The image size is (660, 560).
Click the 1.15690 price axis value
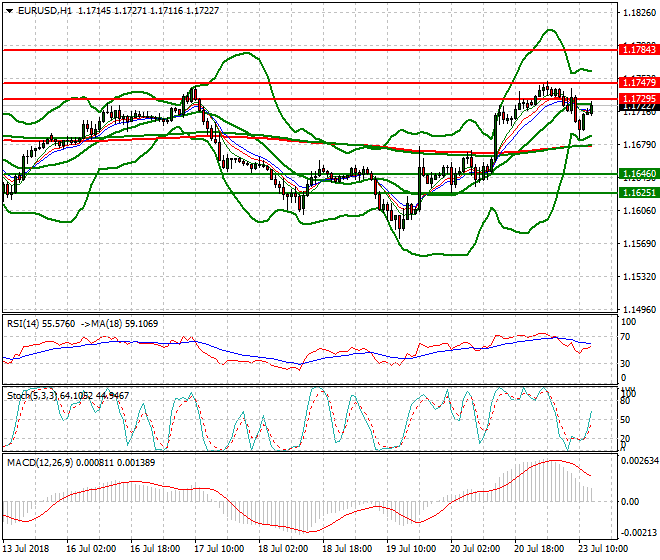pos(639,243)
